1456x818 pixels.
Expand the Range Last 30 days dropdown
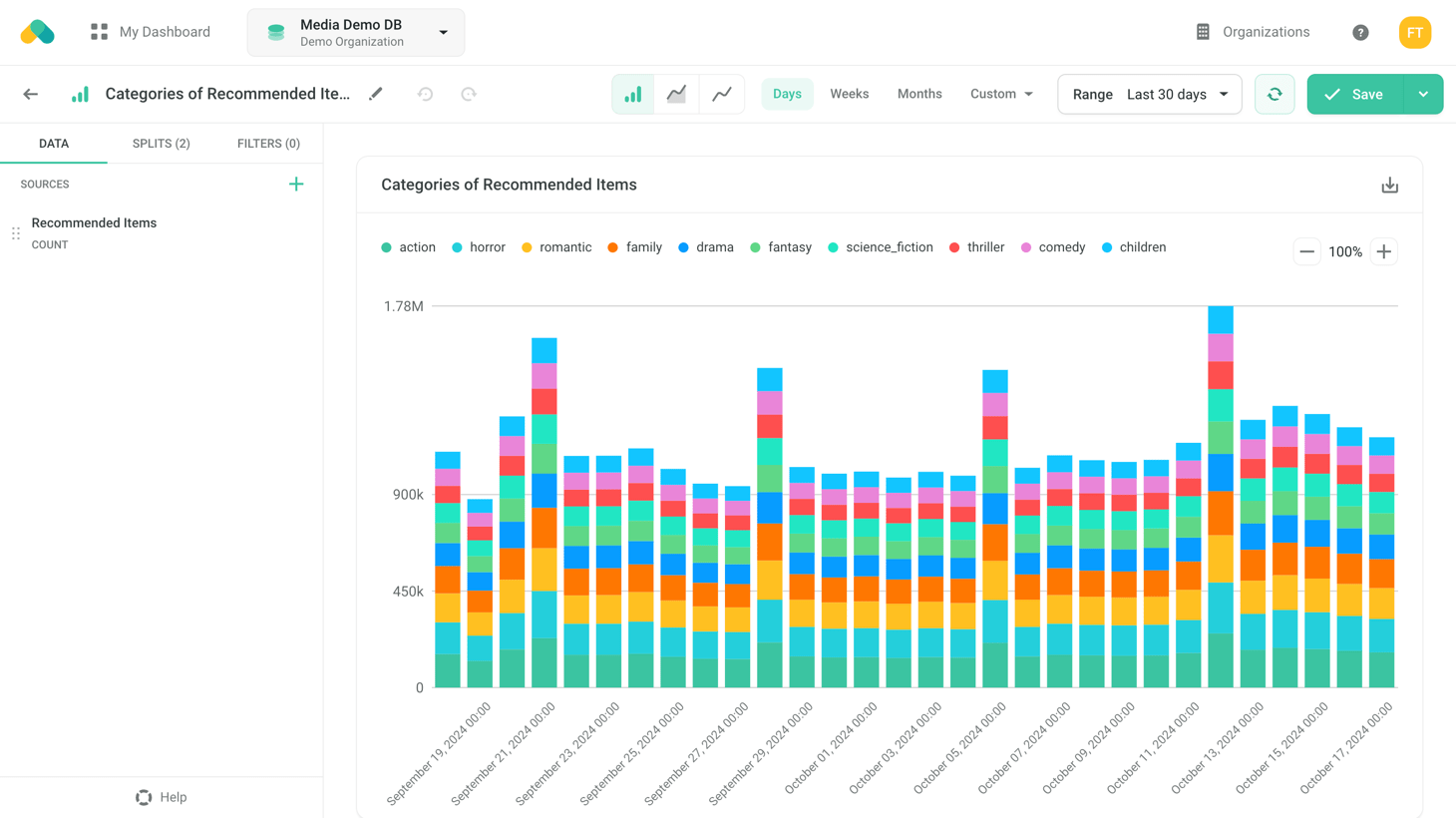tap(1150, 94)
